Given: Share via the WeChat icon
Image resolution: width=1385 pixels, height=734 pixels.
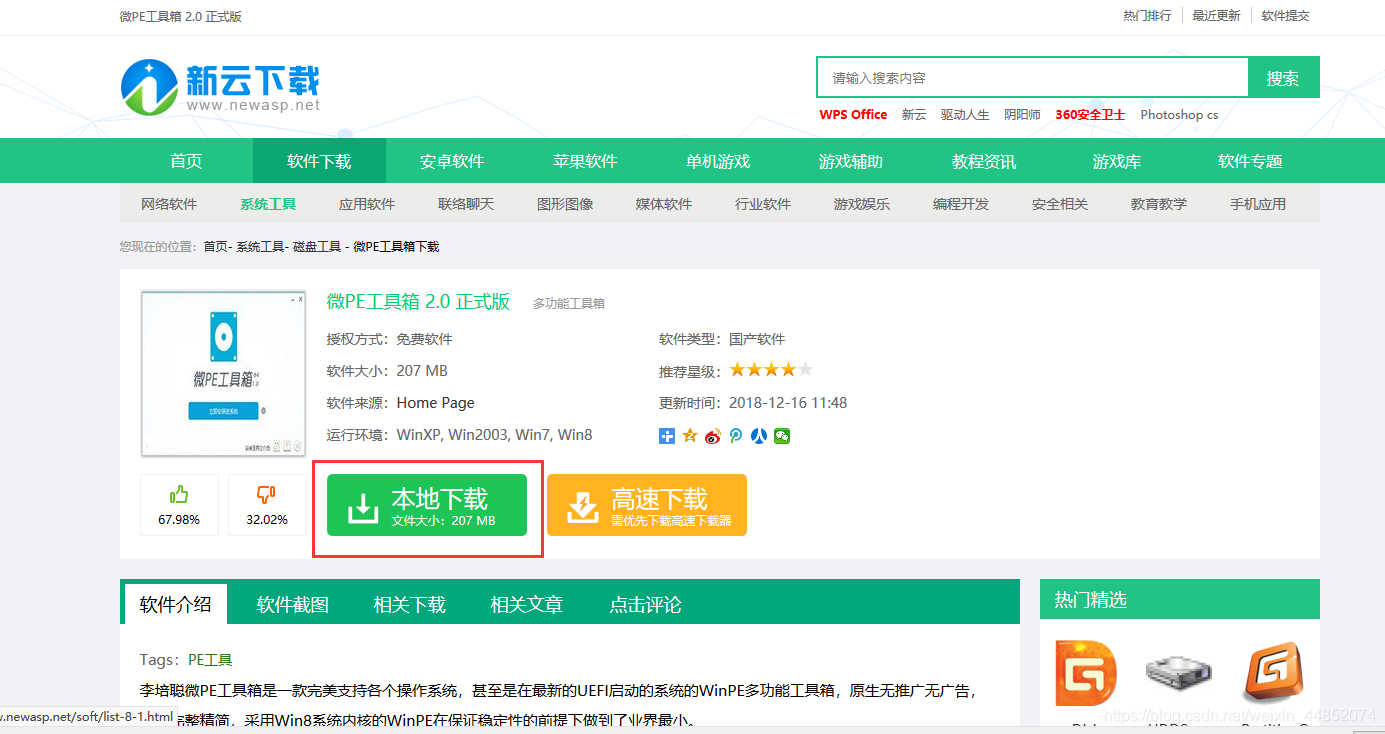Looking at the screenshot, I should click(x=782, y=436).
